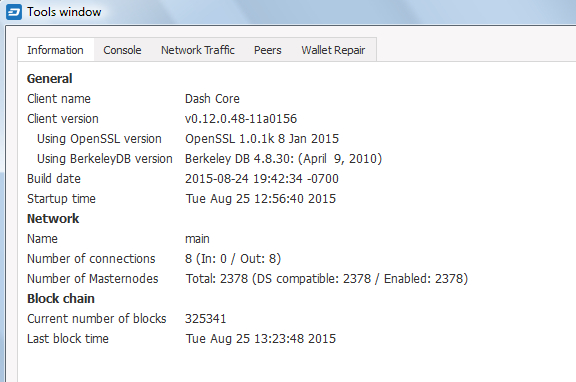The image size is (576, 382).
Task: Select the Information tab
Action: pyautogui.click(x=55, y=50)
